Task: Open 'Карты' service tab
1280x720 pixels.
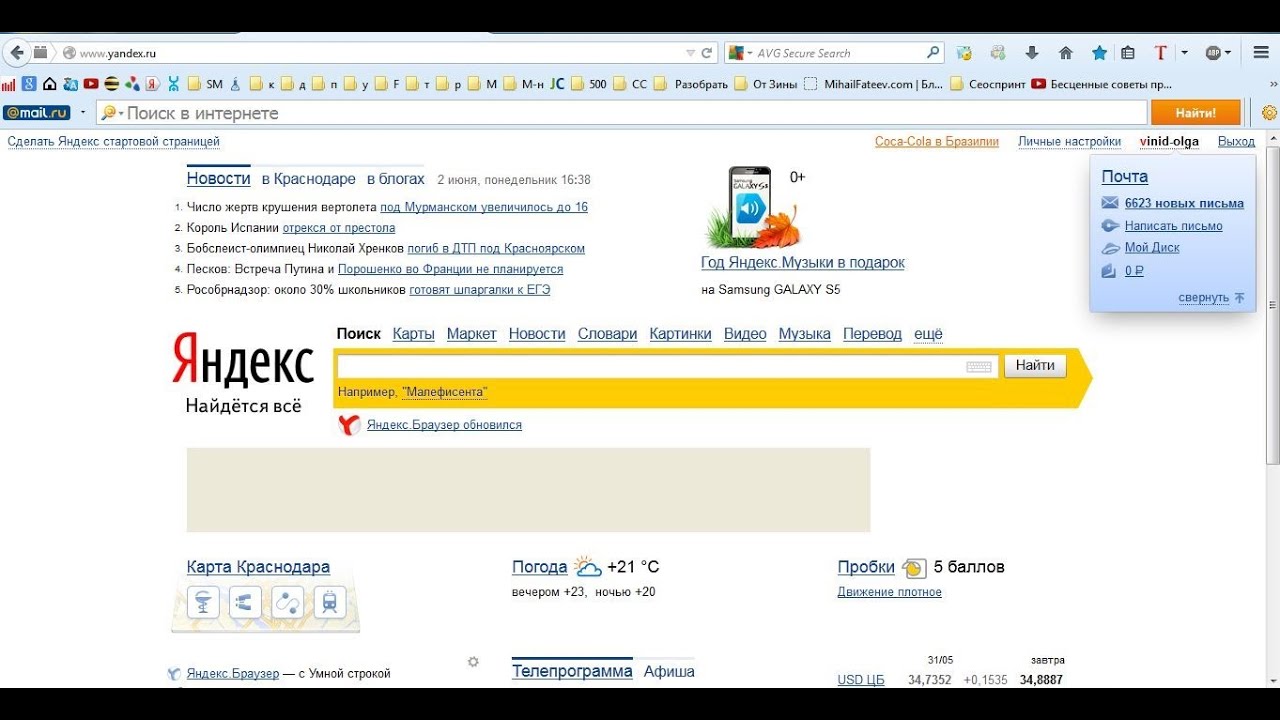Action: pyautogui.click(x=414, y=334)
